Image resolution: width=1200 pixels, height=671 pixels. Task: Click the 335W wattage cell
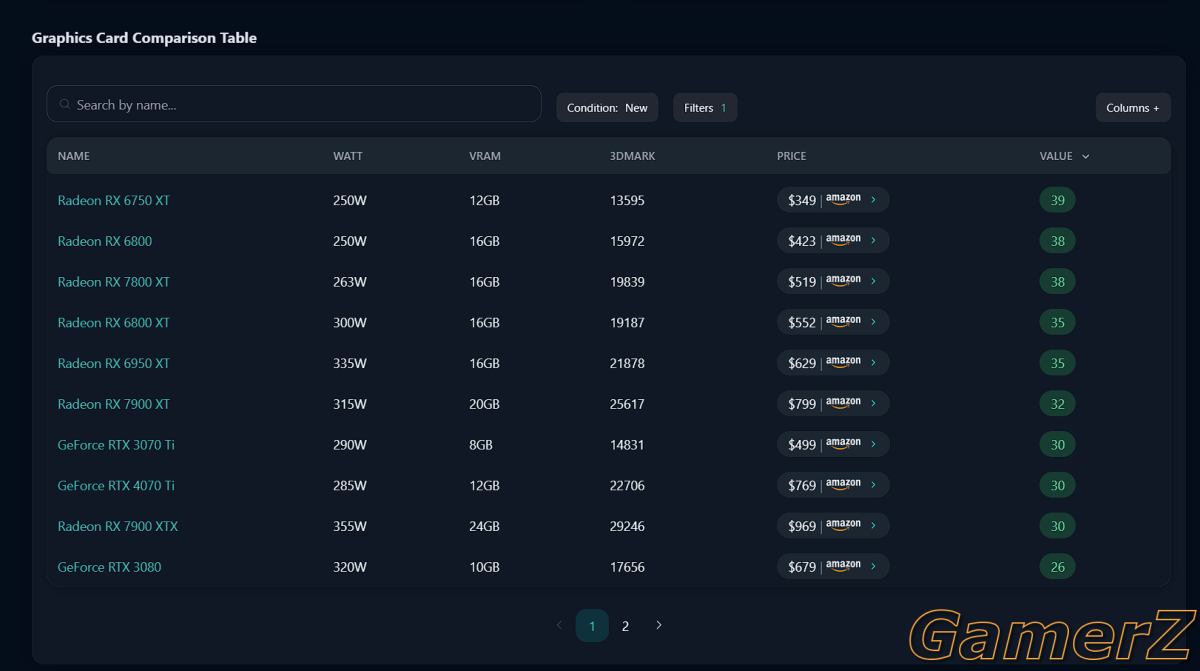point(350,363)
